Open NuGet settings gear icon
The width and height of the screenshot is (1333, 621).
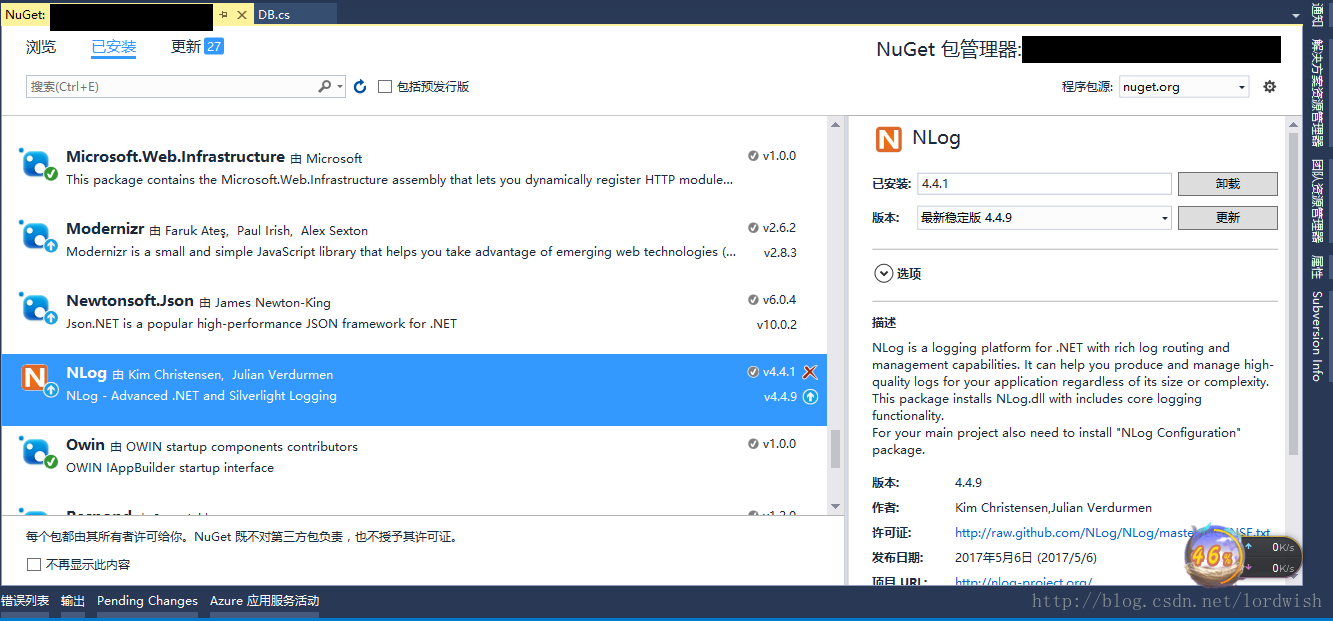[x=1270, y=87]
